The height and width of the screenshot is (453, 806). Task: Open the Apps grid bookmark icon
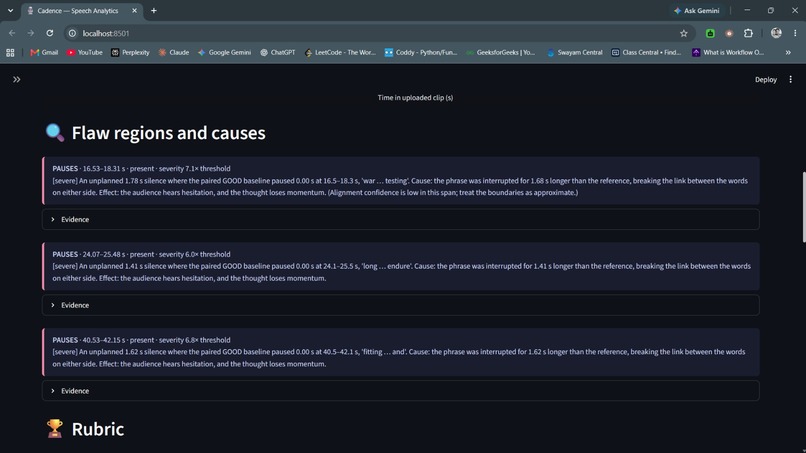pos(10,52)
